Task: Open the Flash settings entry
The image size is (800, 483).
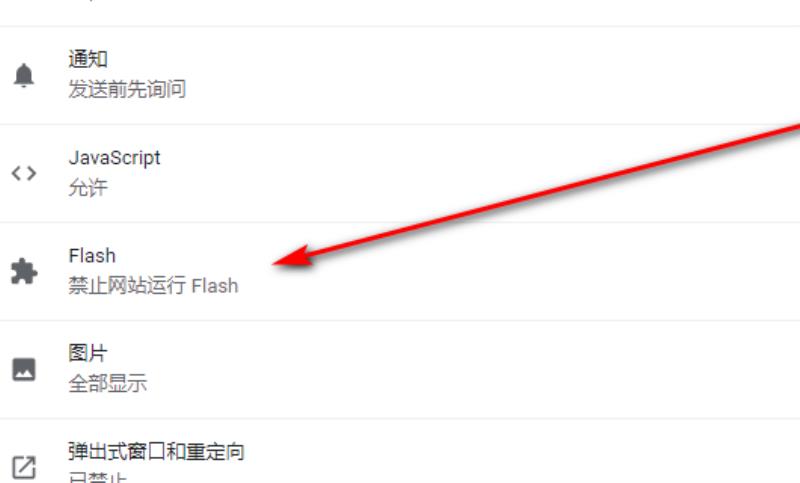Action: click(400, 271)
